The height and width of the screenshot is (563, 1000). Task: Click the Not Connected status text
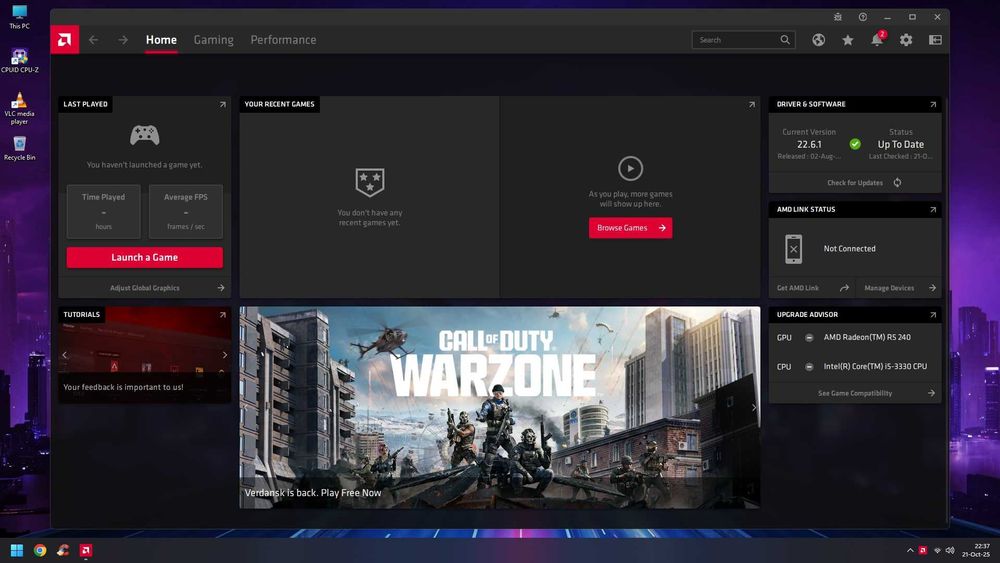849,249
